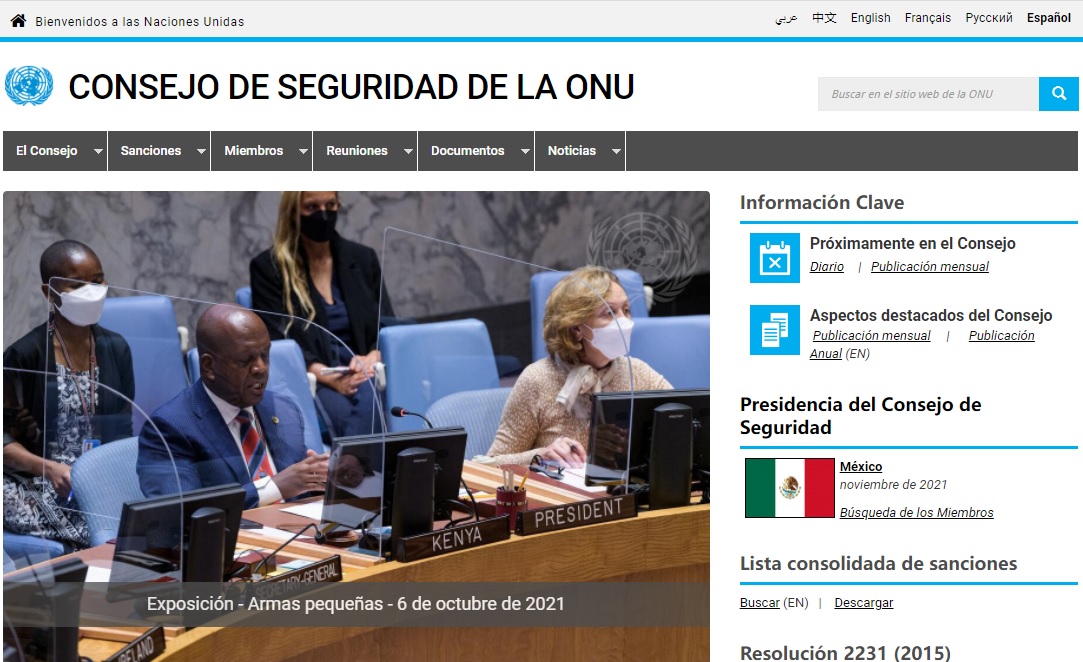
Task: Click Descargar under sanctions list
Action: 863,603
